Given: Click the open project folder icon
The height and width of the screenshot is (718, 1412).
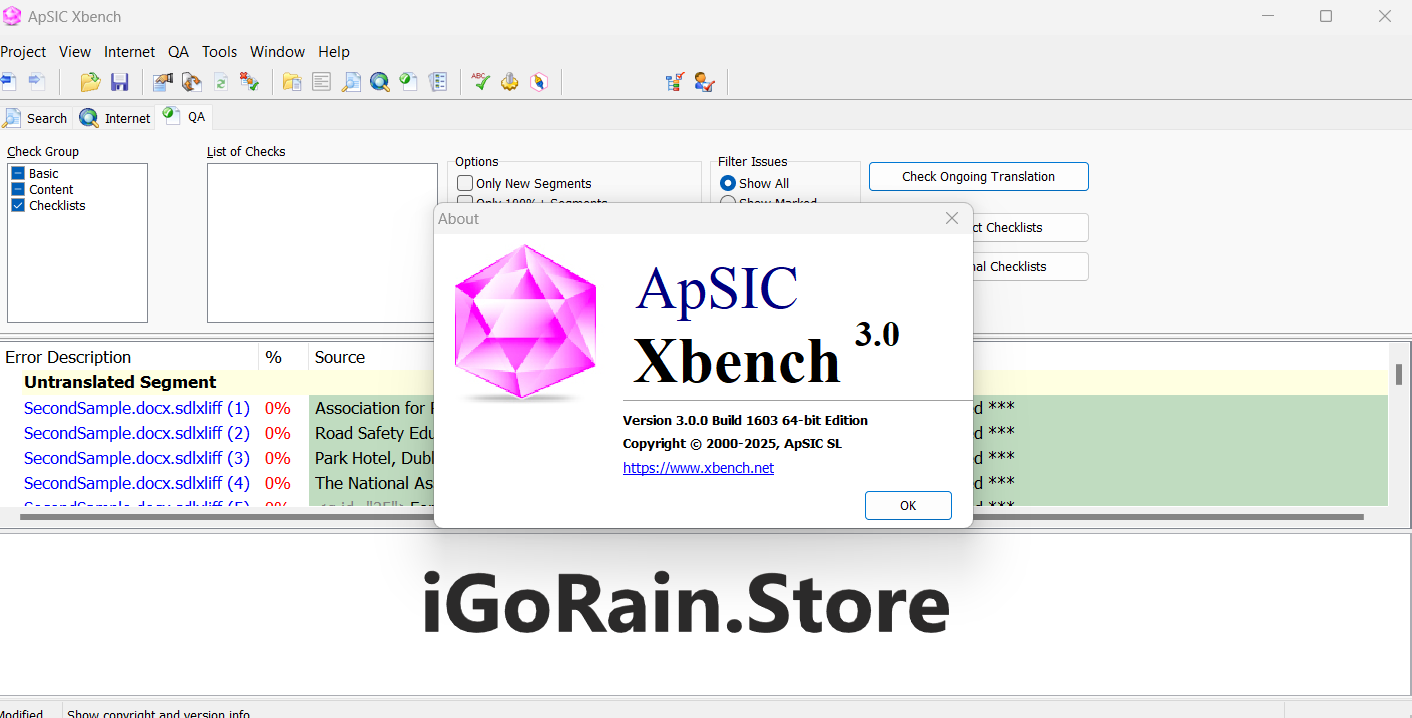Looking at the screenshot, I should click(90, 82).
